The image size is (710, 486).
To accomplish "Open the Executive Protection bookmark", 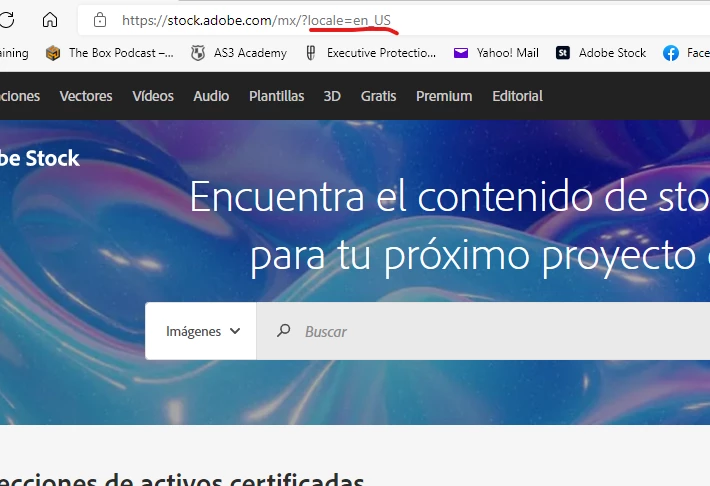I will (x=370, y=53).
